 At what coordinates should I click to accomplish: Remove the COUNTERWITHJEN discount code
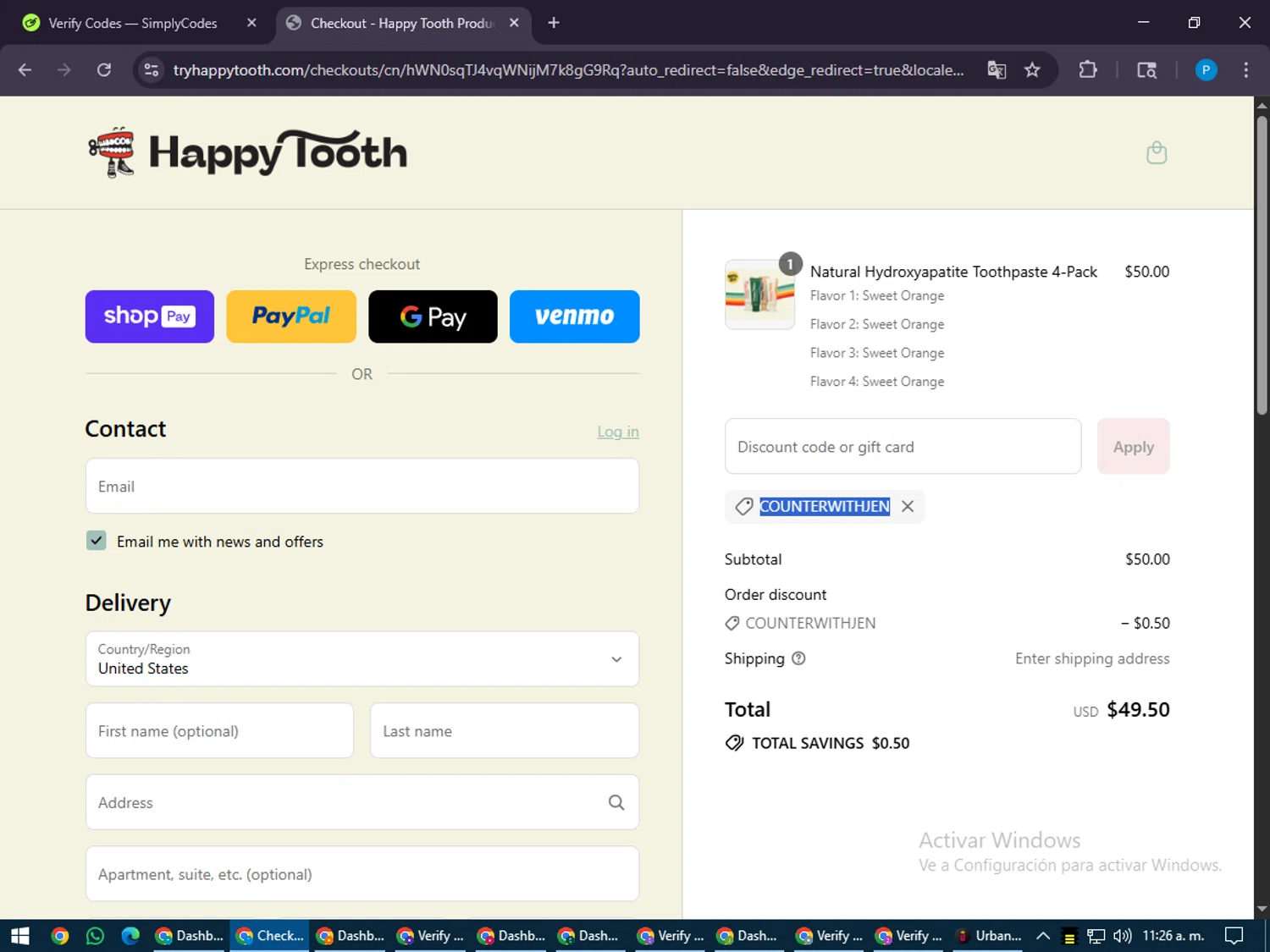tap(908, 506)
